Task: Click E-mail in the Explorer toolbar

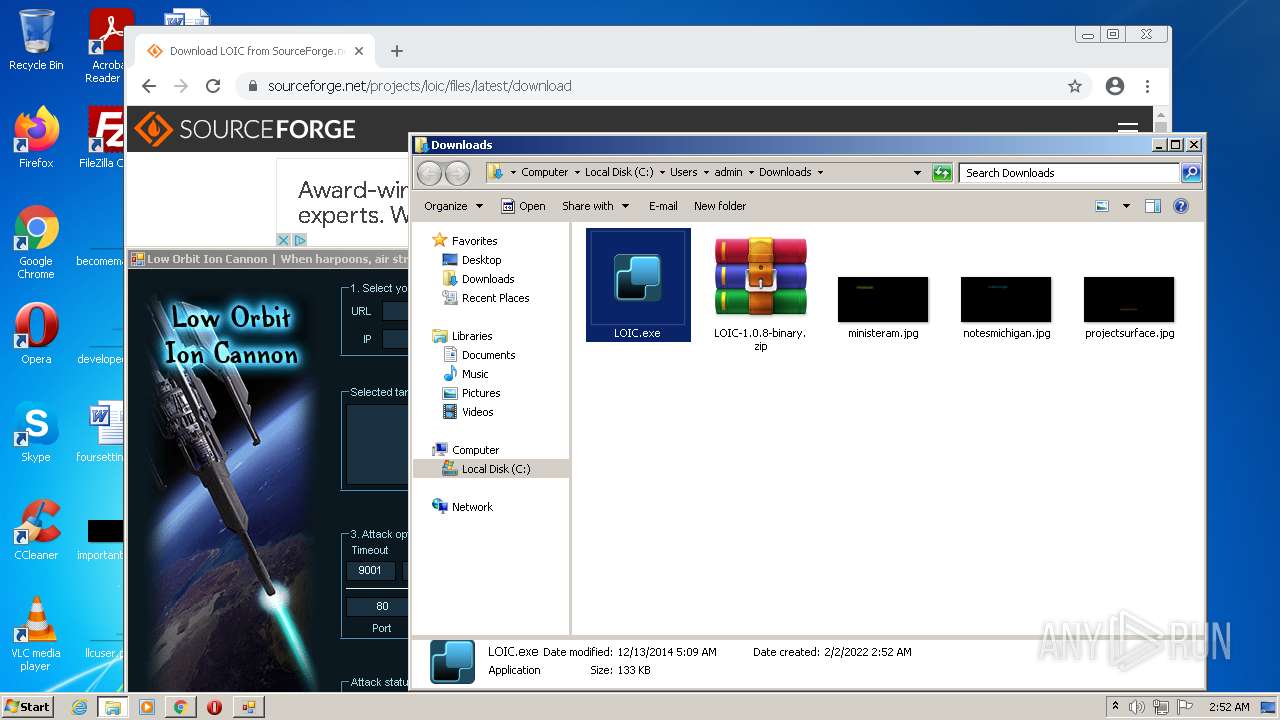Action: [663, 206]
